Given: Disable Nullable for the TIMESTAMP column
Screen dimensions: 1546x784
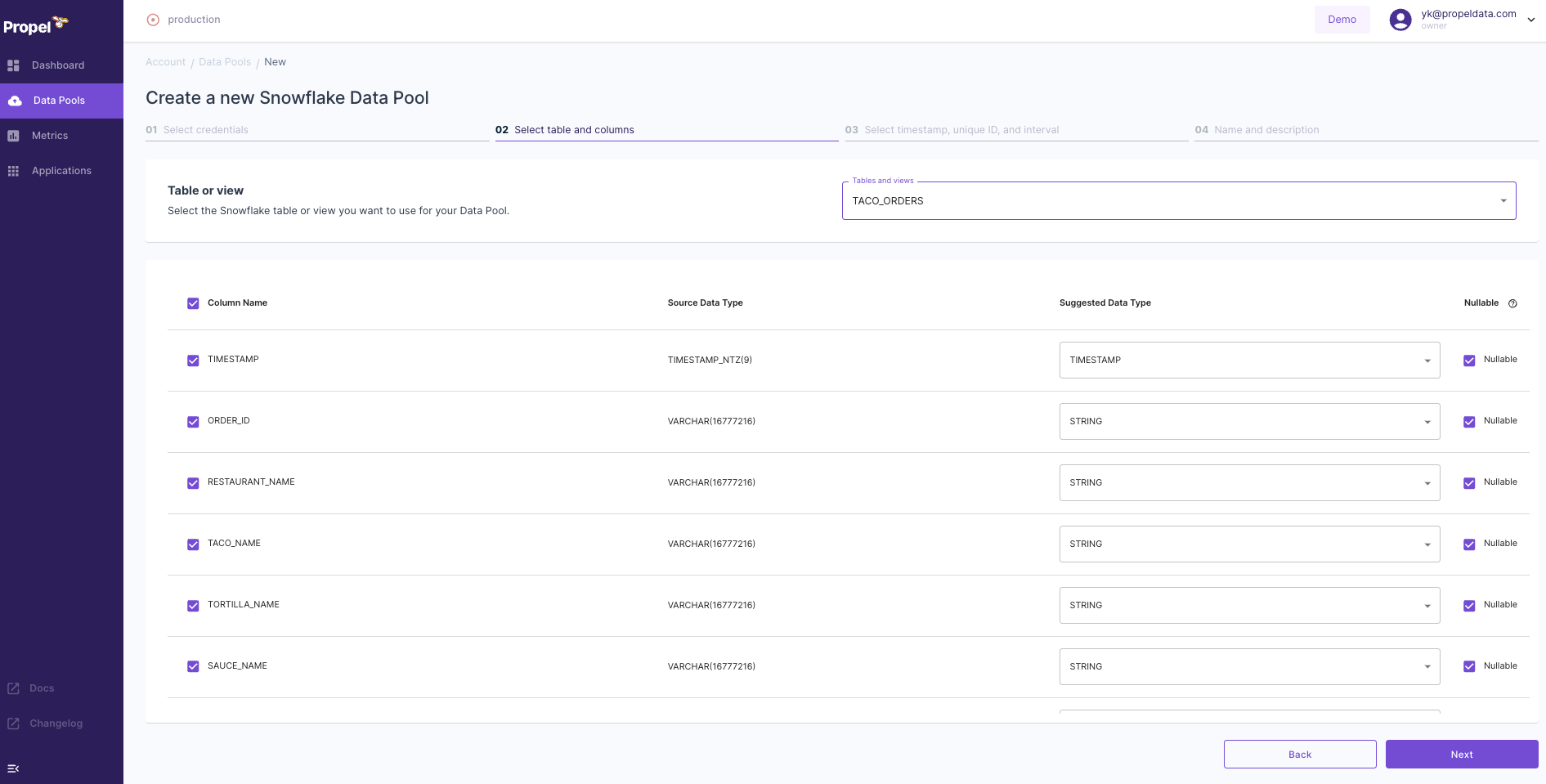Looking at the screenshot, I should (x=1470, y=360).
